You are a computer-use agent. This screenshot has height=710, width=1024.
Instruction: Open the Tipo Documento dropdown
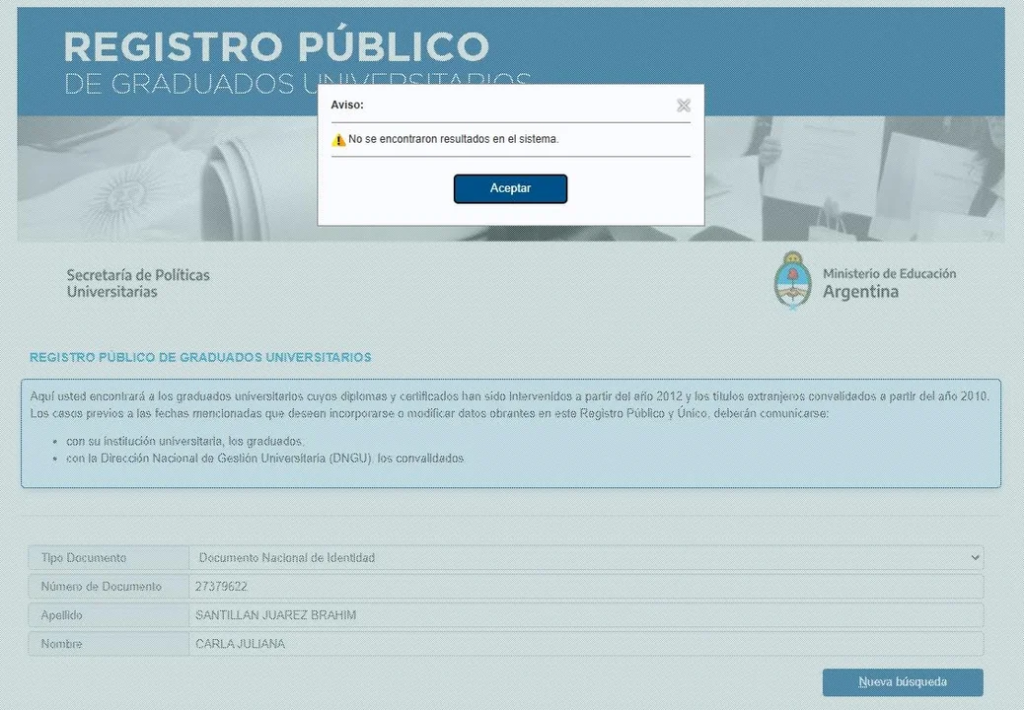(585, 558)
